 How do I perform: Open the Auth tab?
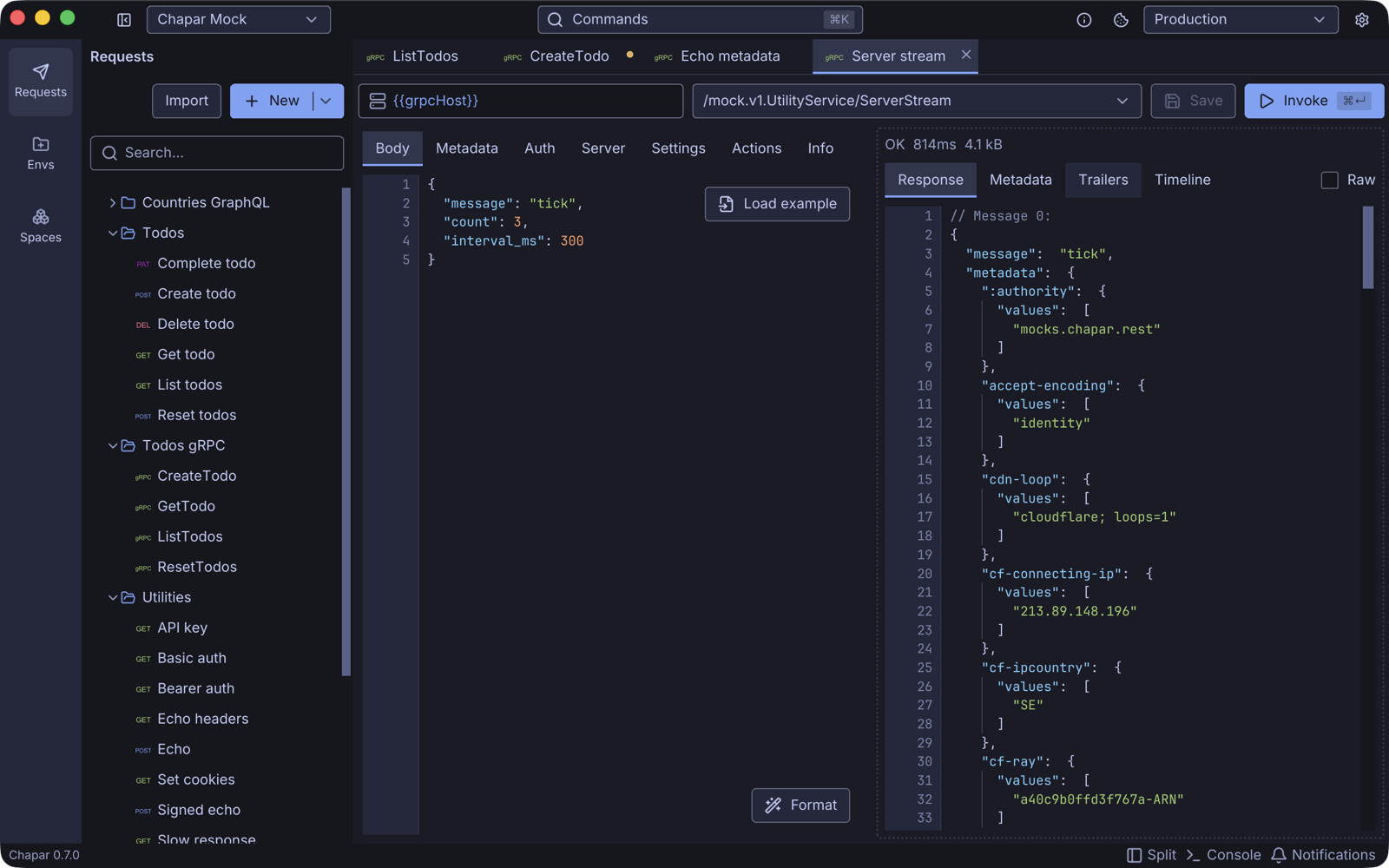[x=540, y=148]
